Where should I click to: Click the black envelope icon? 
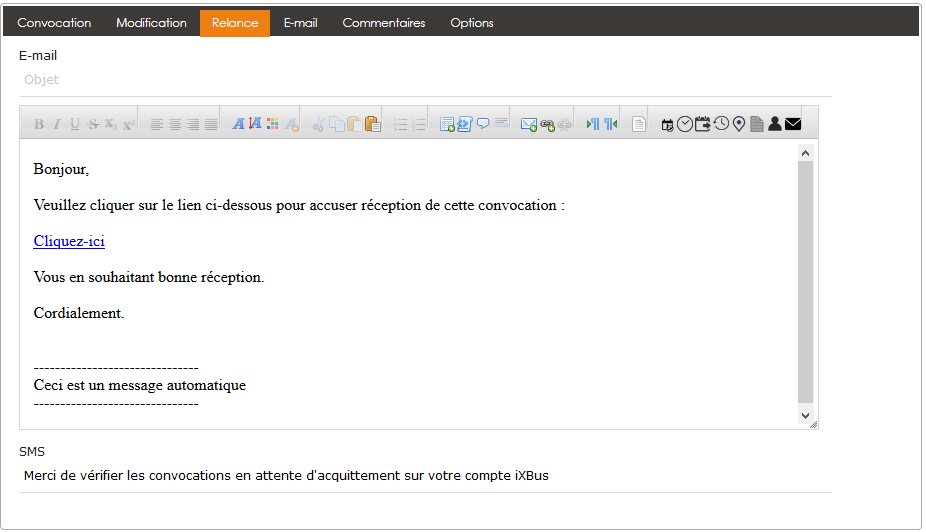[793, 124]
